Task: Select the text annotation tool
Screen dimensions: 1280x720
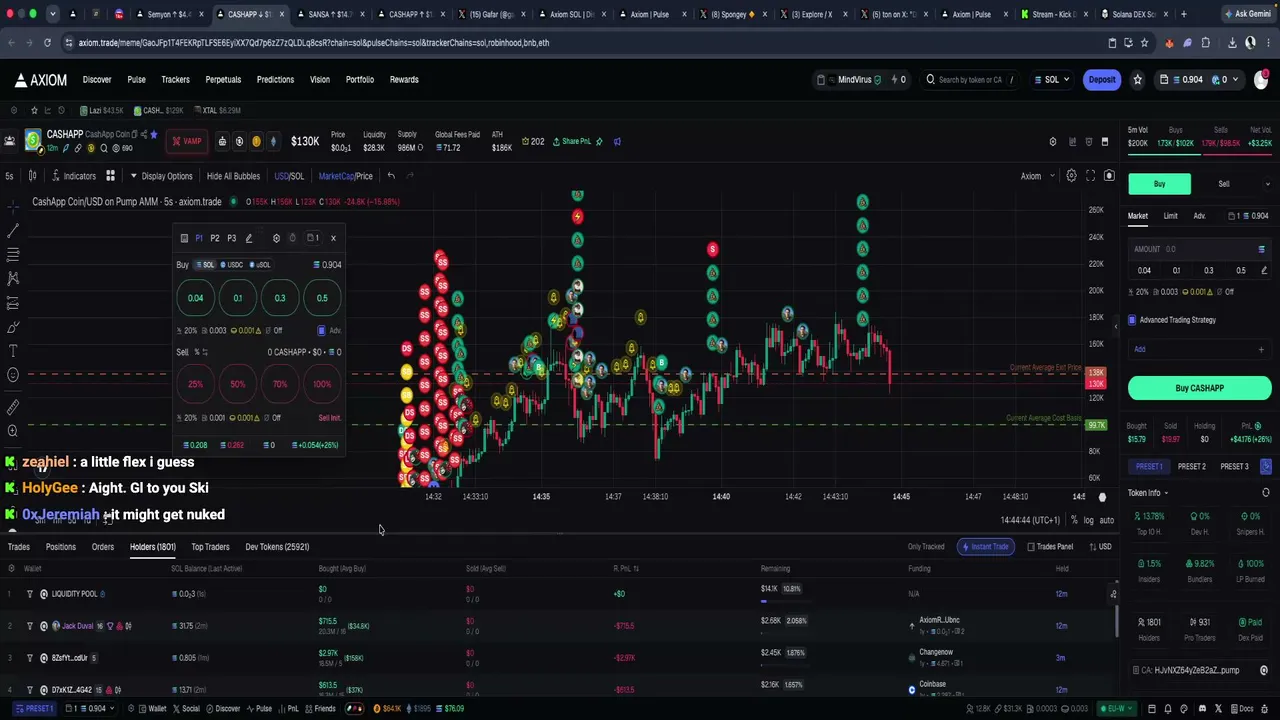Action: [13, 351]
